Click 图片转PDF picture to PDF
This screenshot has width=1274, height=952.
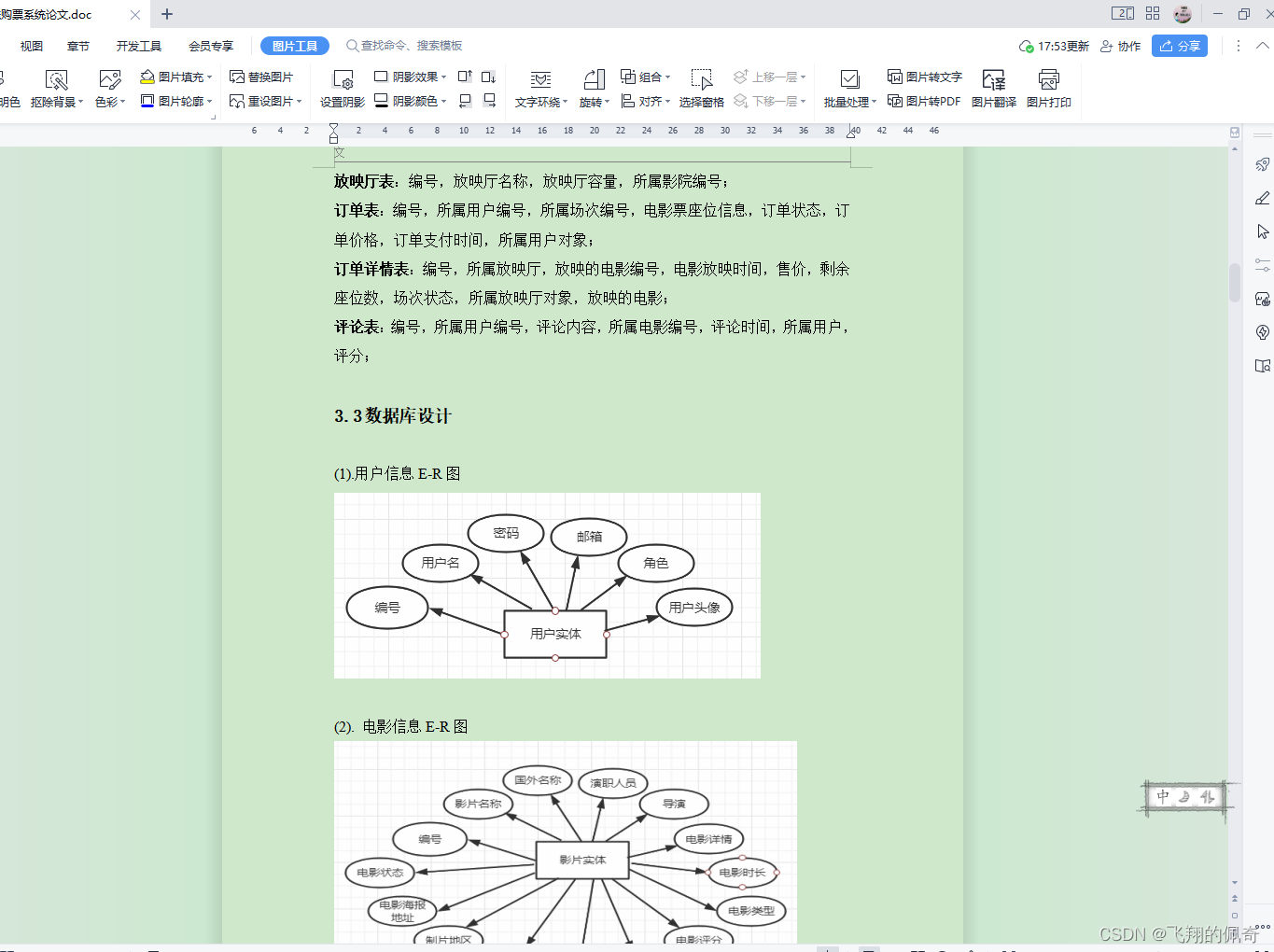[x=924, y=101]
